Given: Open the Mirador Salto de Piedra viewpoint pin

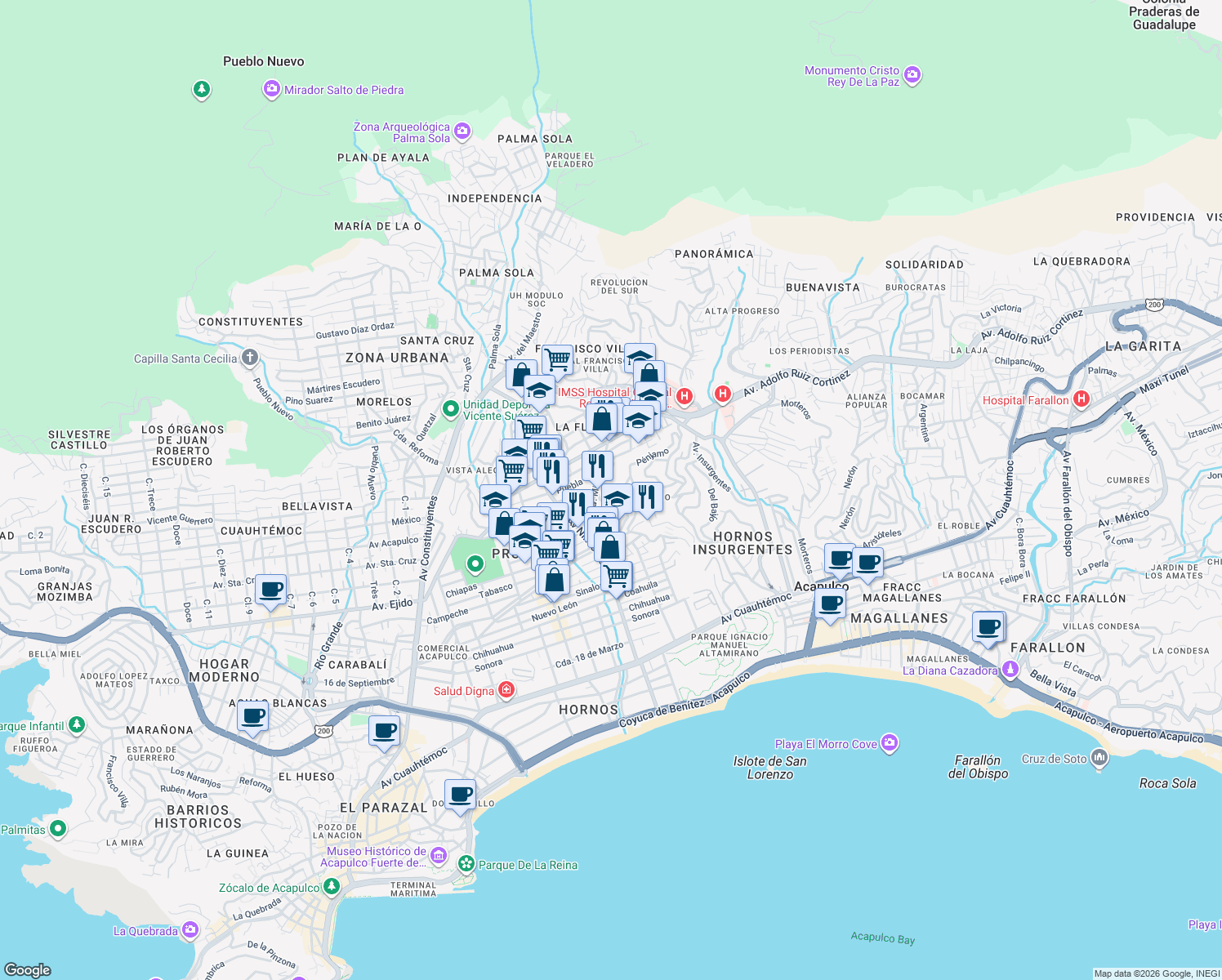Looking at the screenshot, I should (272, 87).
